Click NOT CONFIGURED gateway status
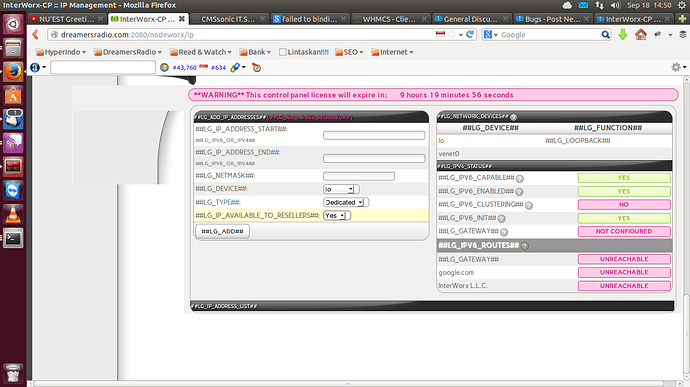 (x=624, y=232)
